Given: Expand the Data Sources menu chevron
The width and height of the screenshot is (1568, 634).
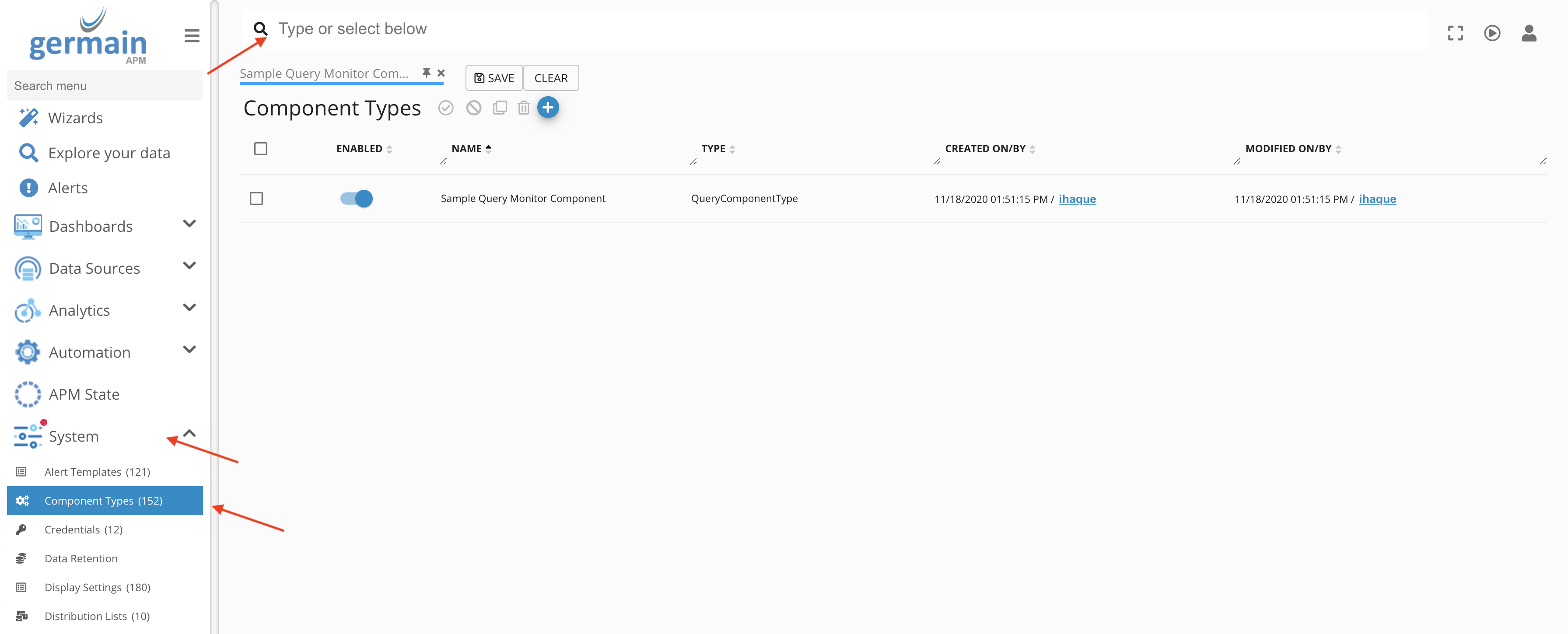Looking at the screenshot, I should (189, 266).
